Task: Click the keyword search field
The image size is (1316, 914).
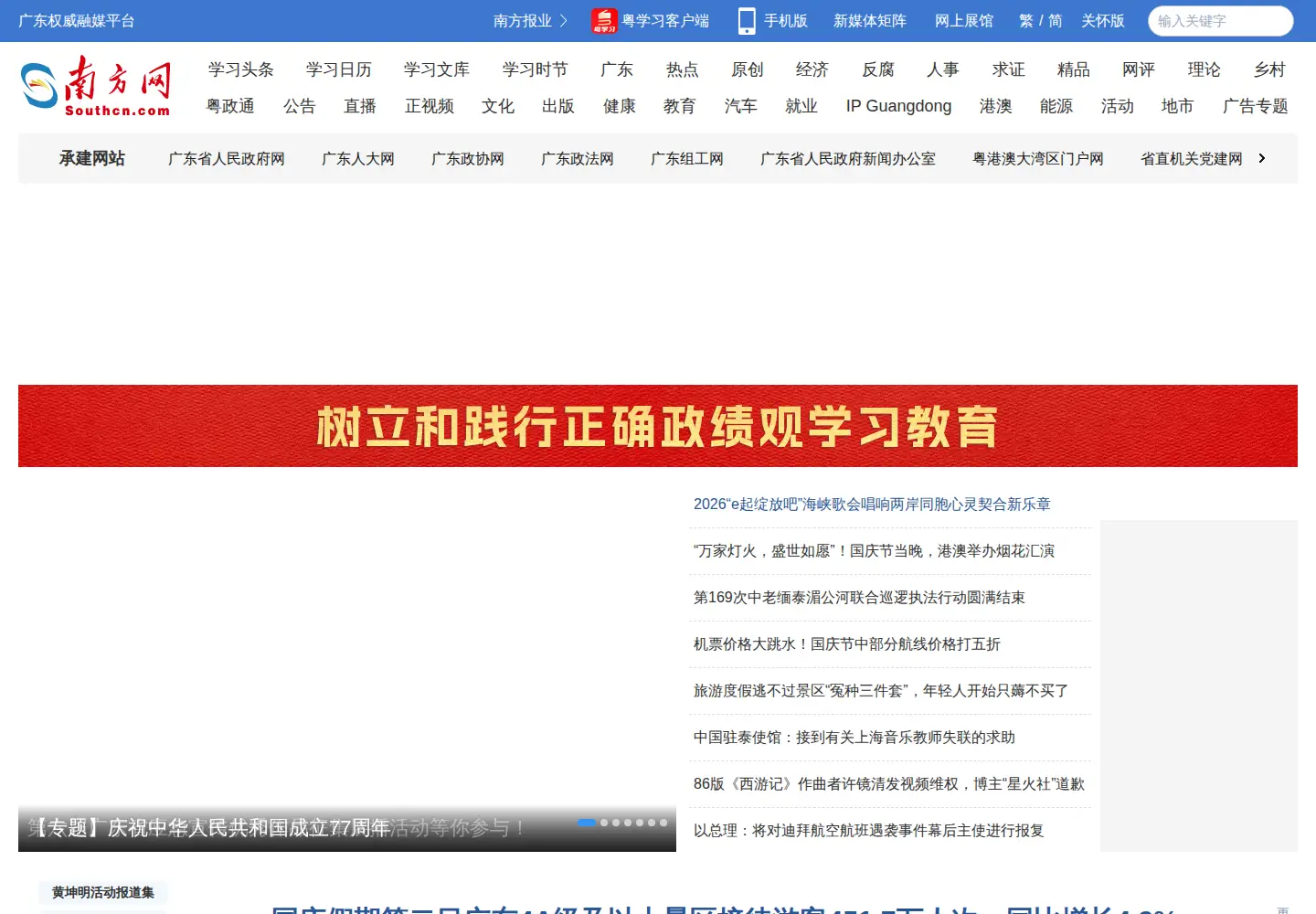Action: pos(1221,20)
